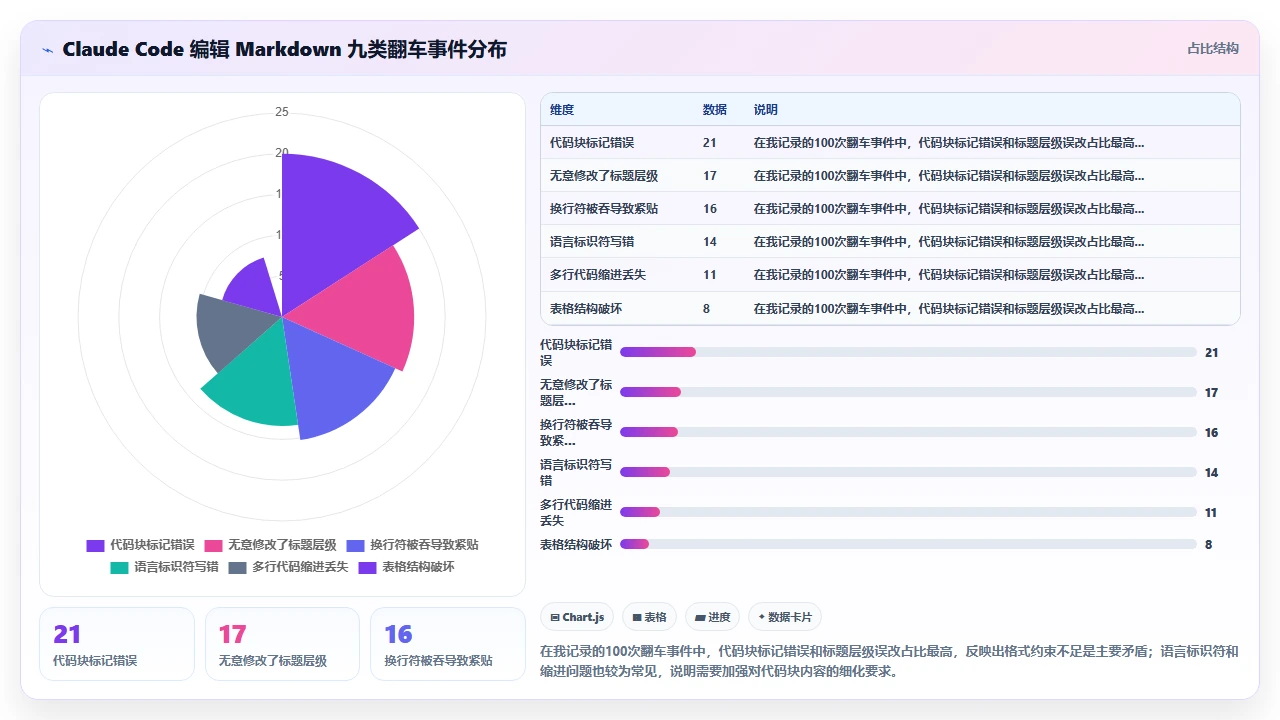Click the value 11 in the table's data column
Viewport: 1280px width, 720px height.
coord(710,275)
